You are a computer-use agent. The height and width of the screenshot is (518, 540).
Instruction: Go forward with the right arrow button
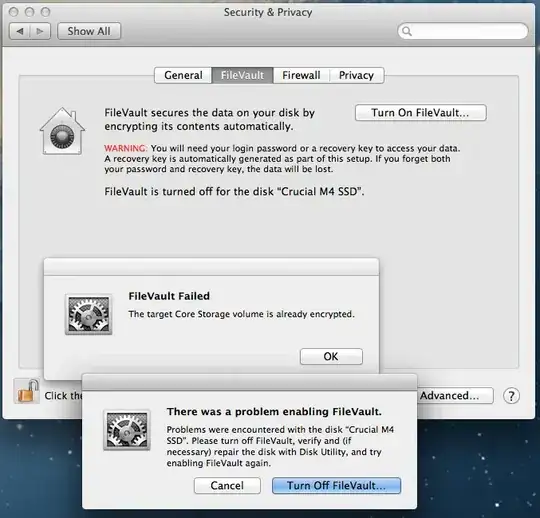tap(40, 31)
